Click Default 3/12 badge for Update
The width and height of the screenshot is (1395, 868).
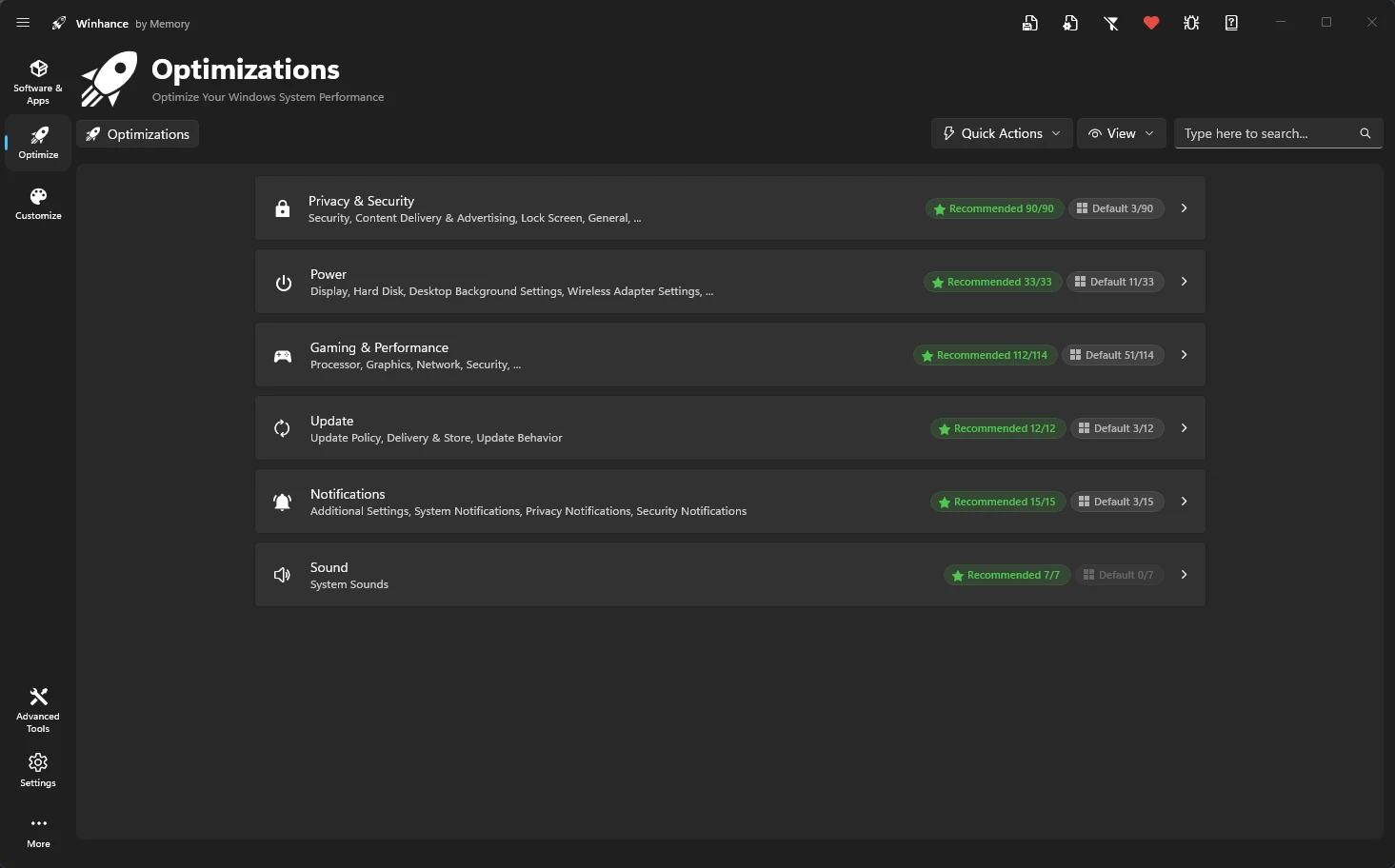pyautogui.click(x=1117, y=428)
